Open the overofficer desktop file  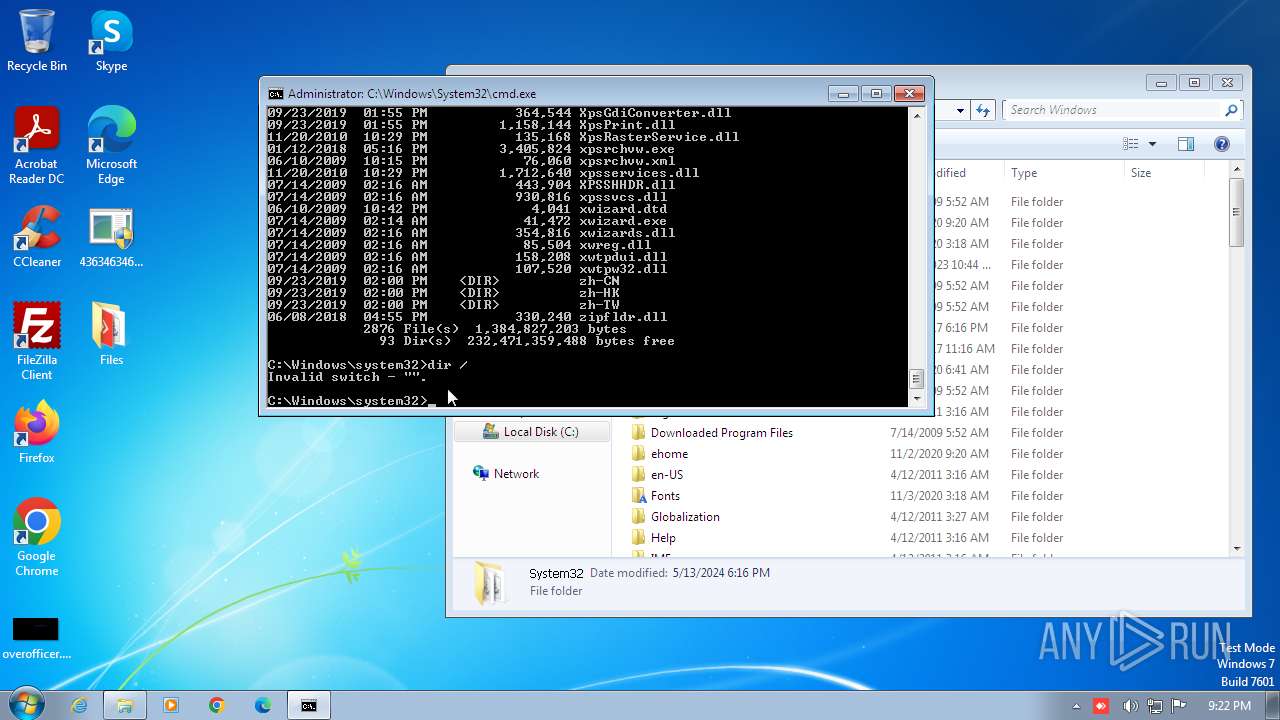pos(37,637)
